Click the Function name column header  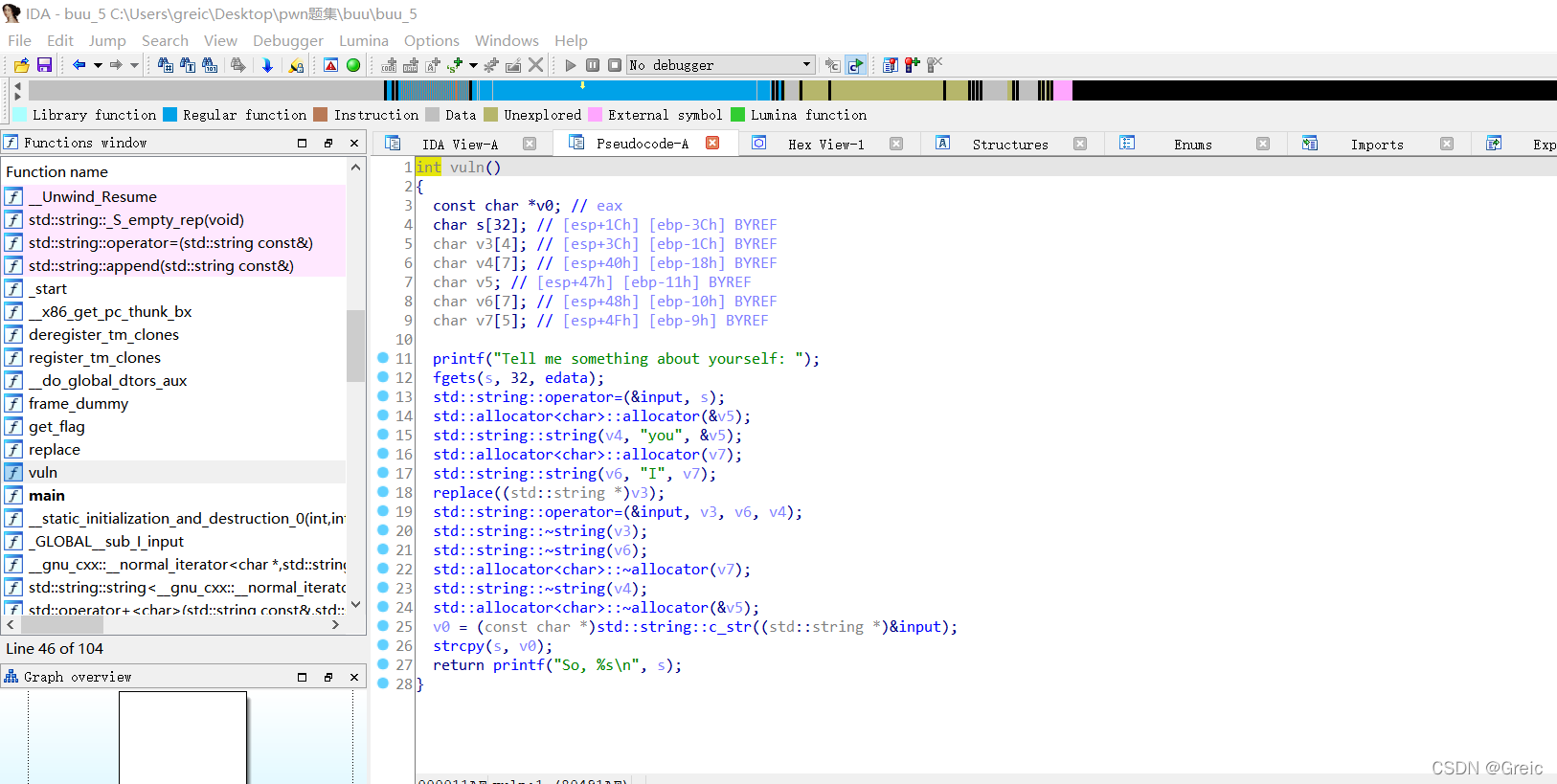(x=173, y=171)
